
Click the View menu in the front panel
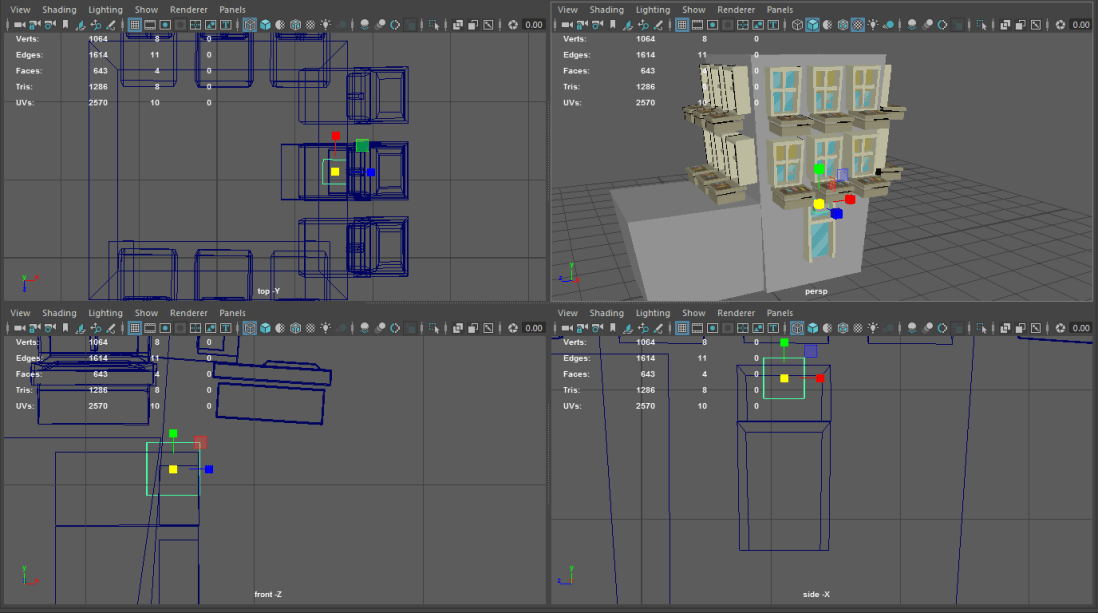pyautogui.click(x=20, y=313)
